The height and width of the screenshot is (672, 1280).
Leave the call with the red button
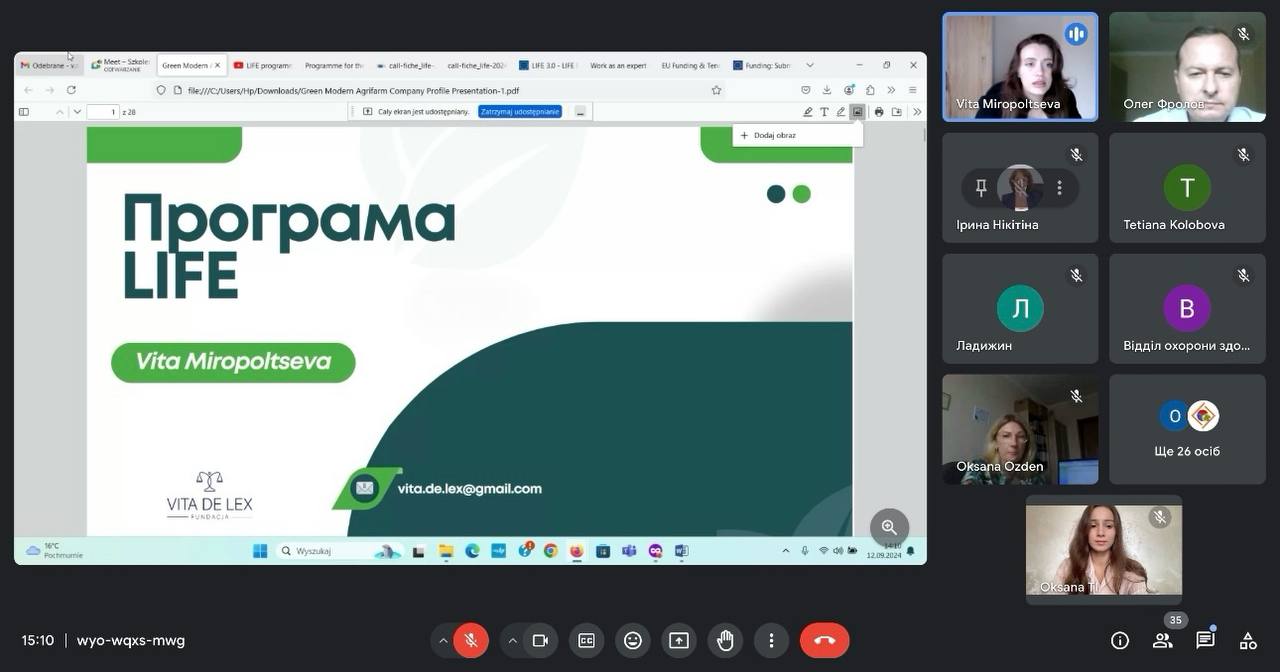point(824,640)
